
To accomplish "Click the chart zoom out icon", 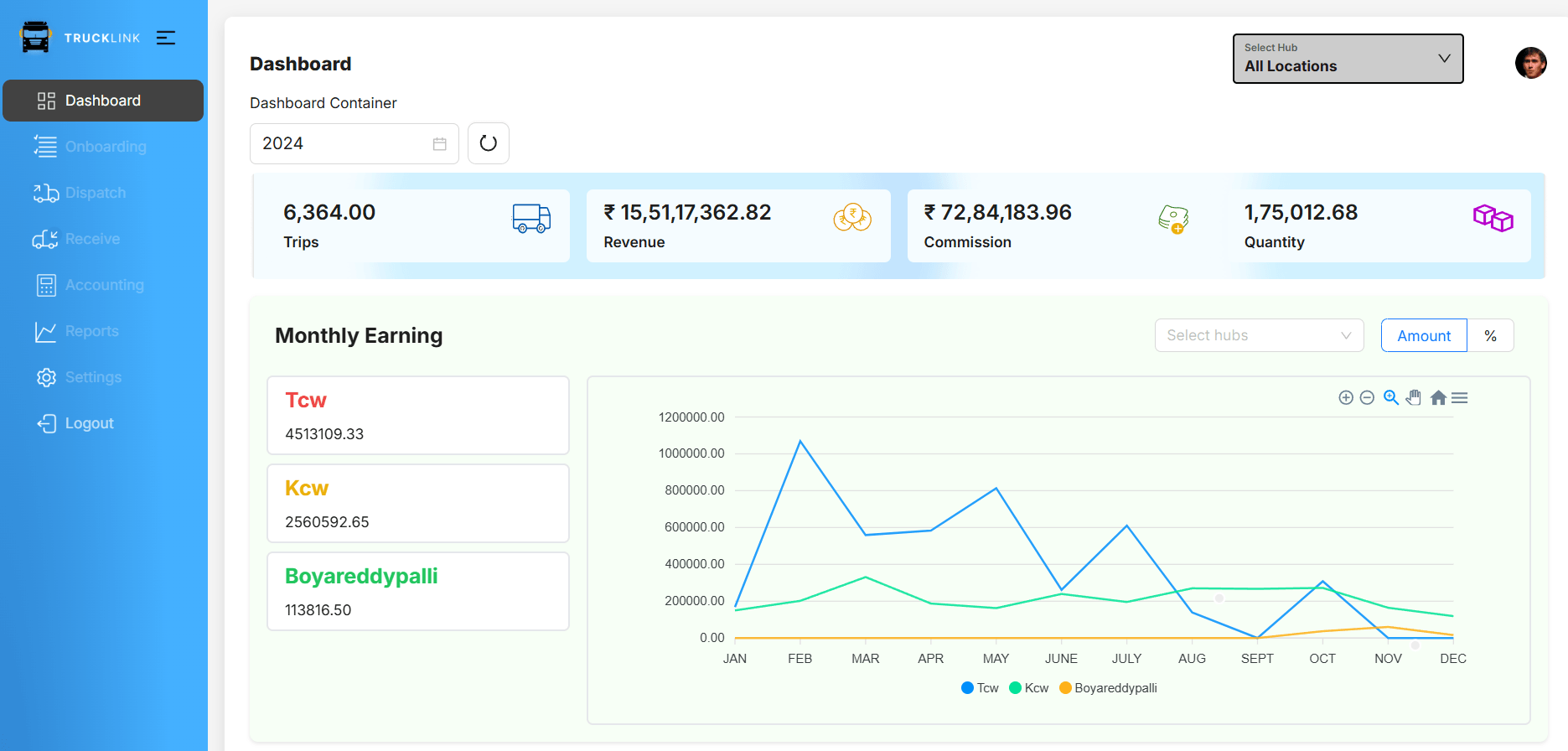I will tap(1367, 397).
